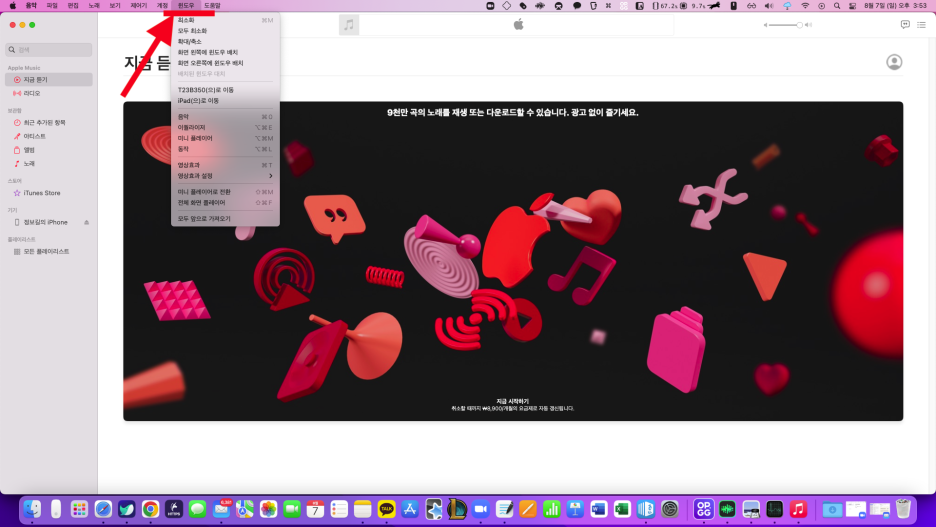The width and height of the screenshot is (936, 527).
Task: Click 지금 시작하기 on the banner
Action: 512,402
